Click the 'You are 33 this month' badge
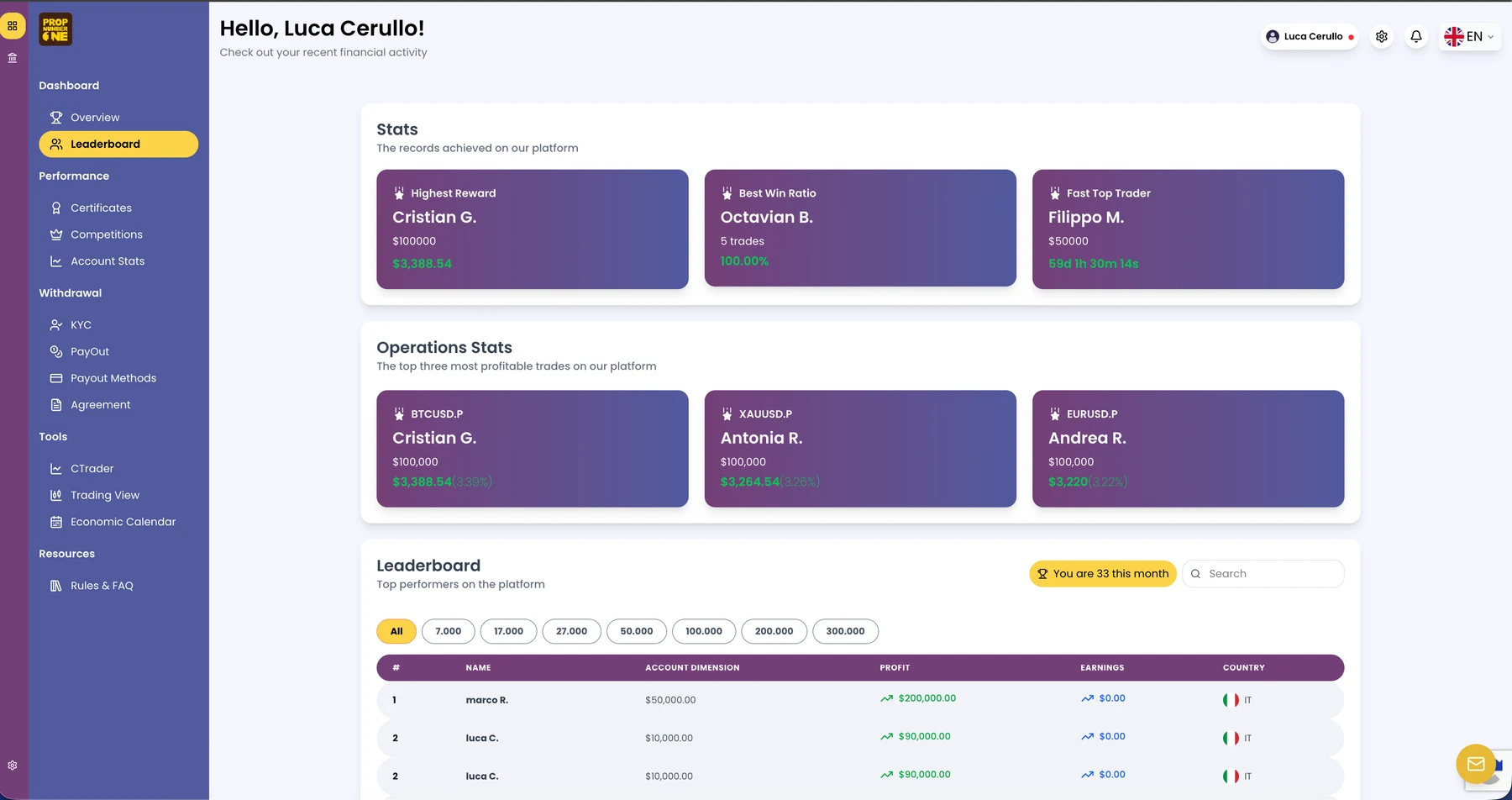Screen dimensions: 1512x800 coord(1103,574)
